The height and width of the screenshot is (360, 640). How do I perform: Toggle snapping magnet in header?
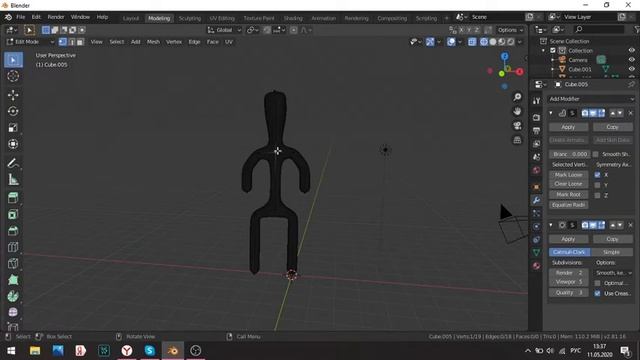point(267,30)
